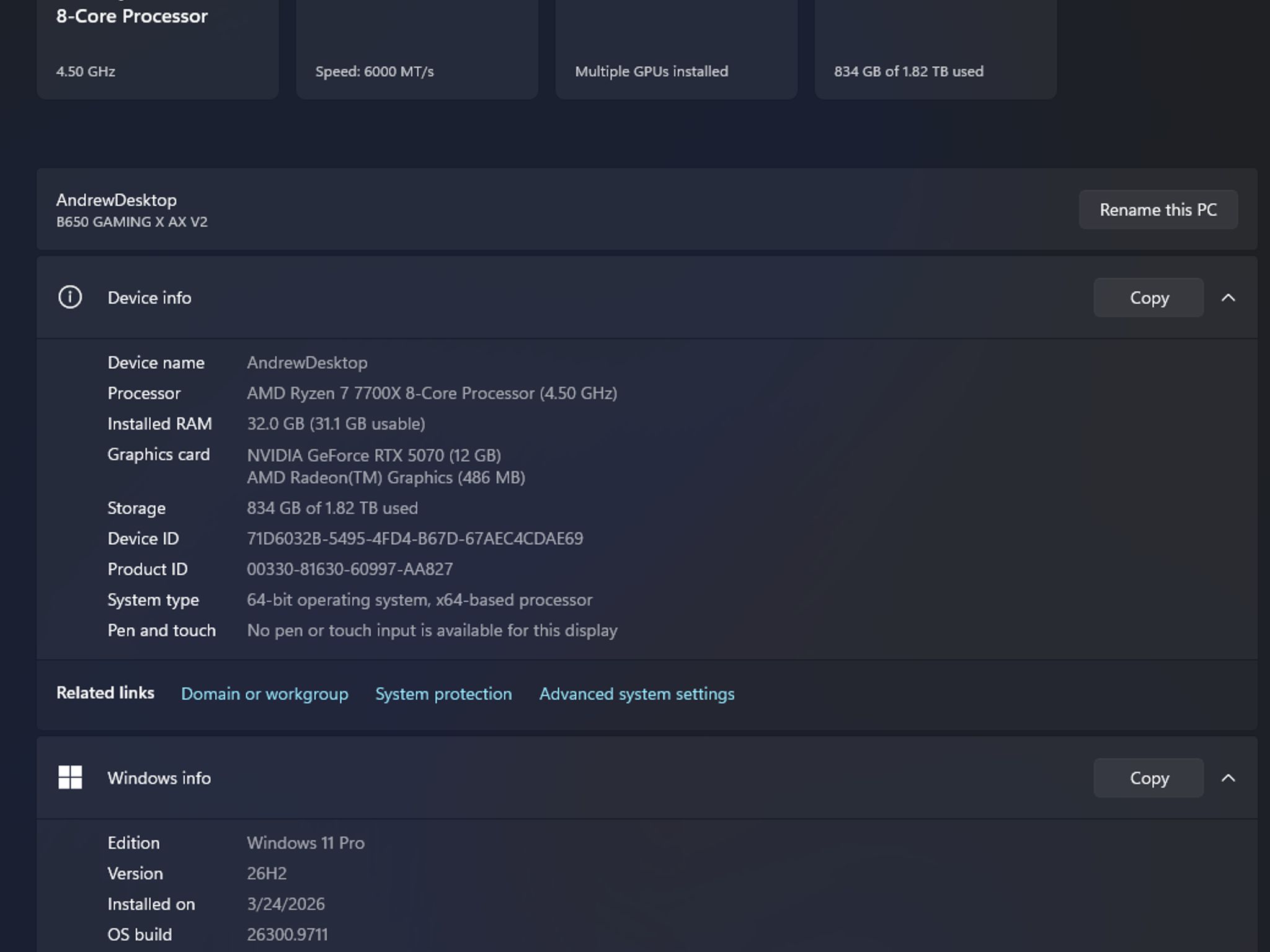The width and height of the screenshot is (1270, 952).
Task: Open Advanced system settings link
Action: pos(637,694)
